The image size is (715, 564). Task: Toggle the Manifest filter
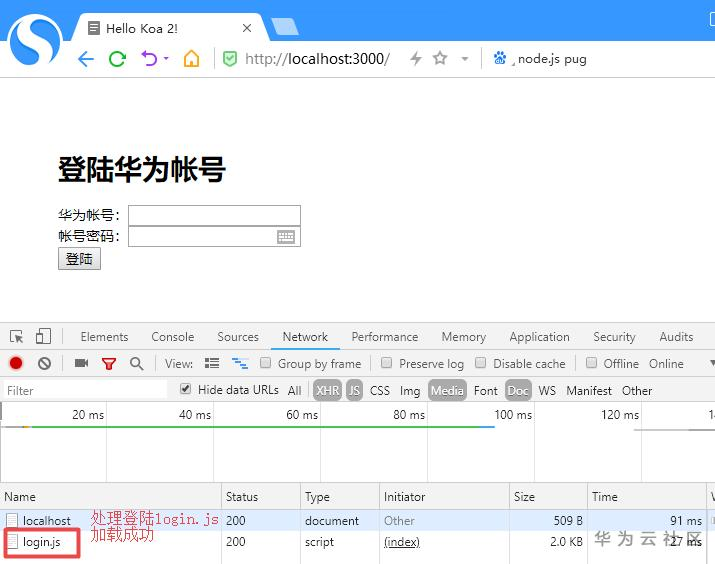[x=589, y=390]
